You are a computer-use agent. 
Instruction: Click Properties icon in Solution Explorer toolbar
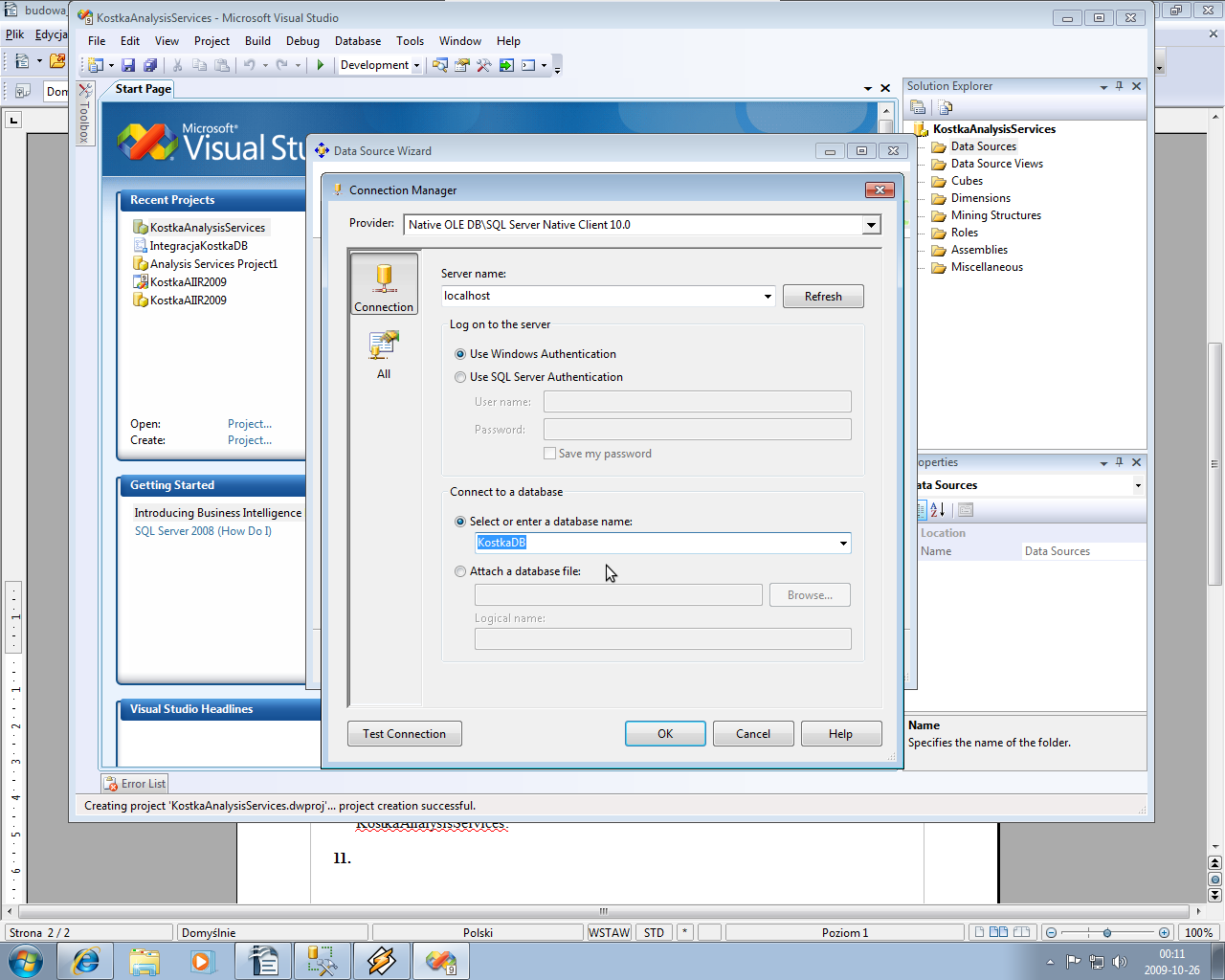[918, 107]
